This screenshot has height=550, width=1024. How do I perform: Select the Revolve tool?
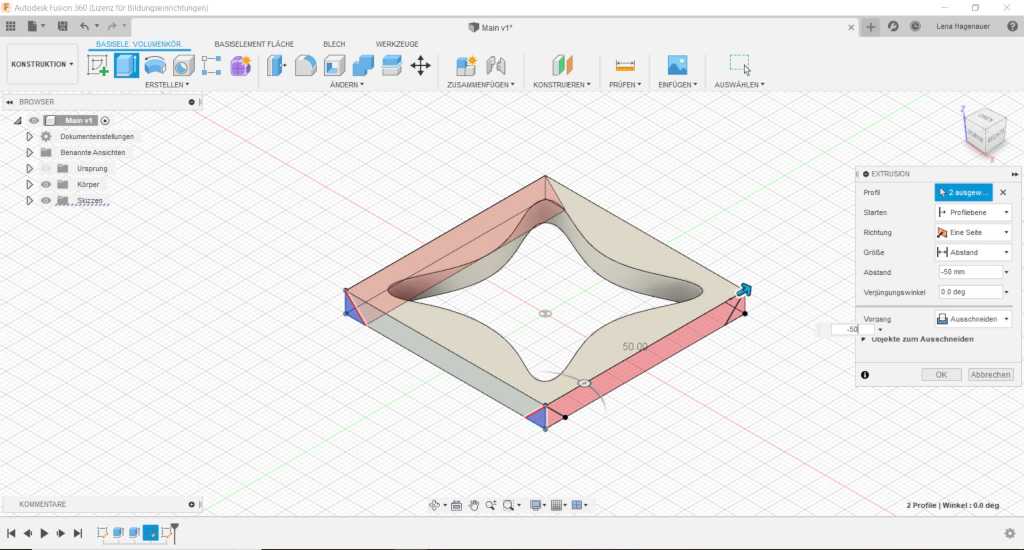[x=155, y=65]
